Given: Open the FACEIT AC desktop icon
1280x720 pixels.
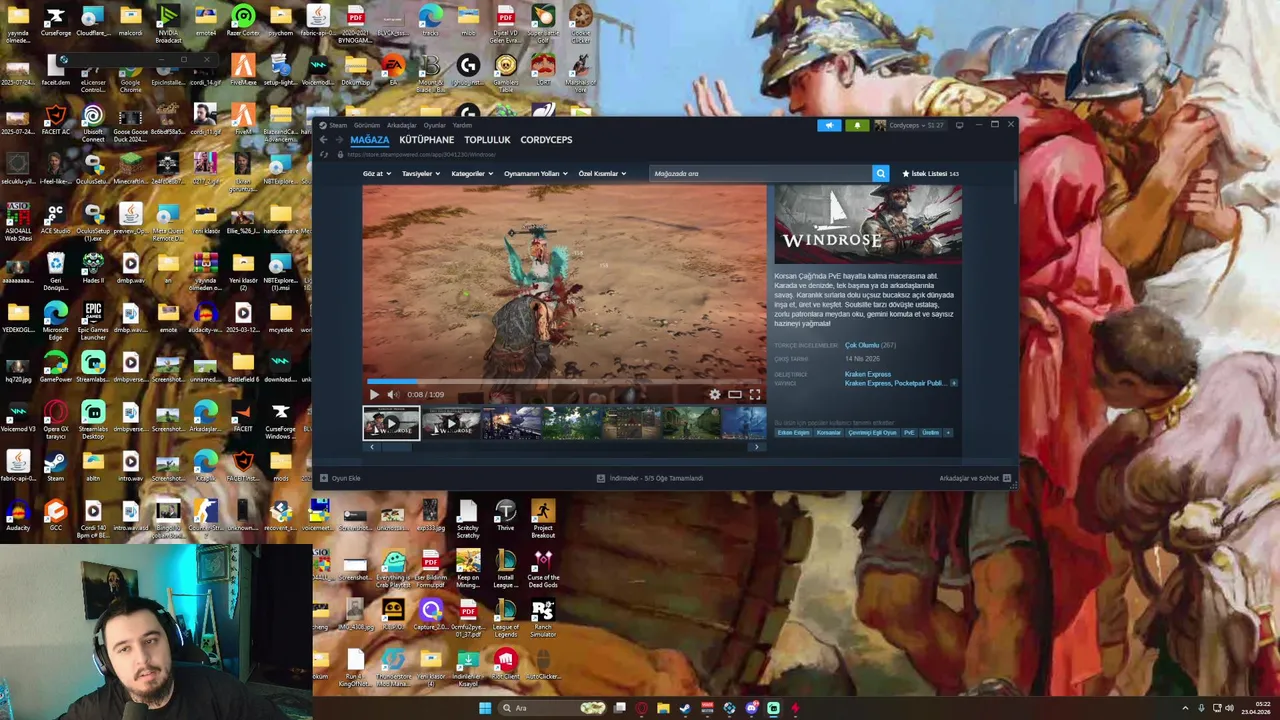Looking at the screenshot, I should click(x=56, y=120).
